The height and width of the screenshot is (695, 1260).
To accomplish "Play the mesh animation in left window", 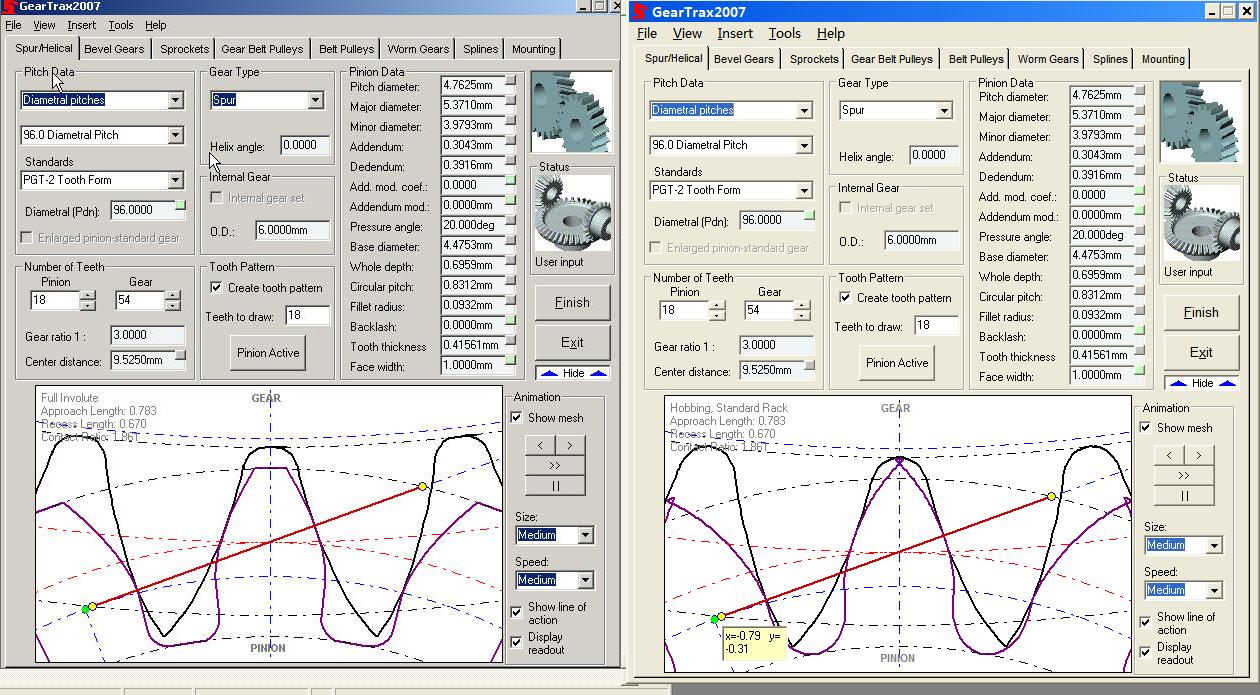I will [555, 465].
